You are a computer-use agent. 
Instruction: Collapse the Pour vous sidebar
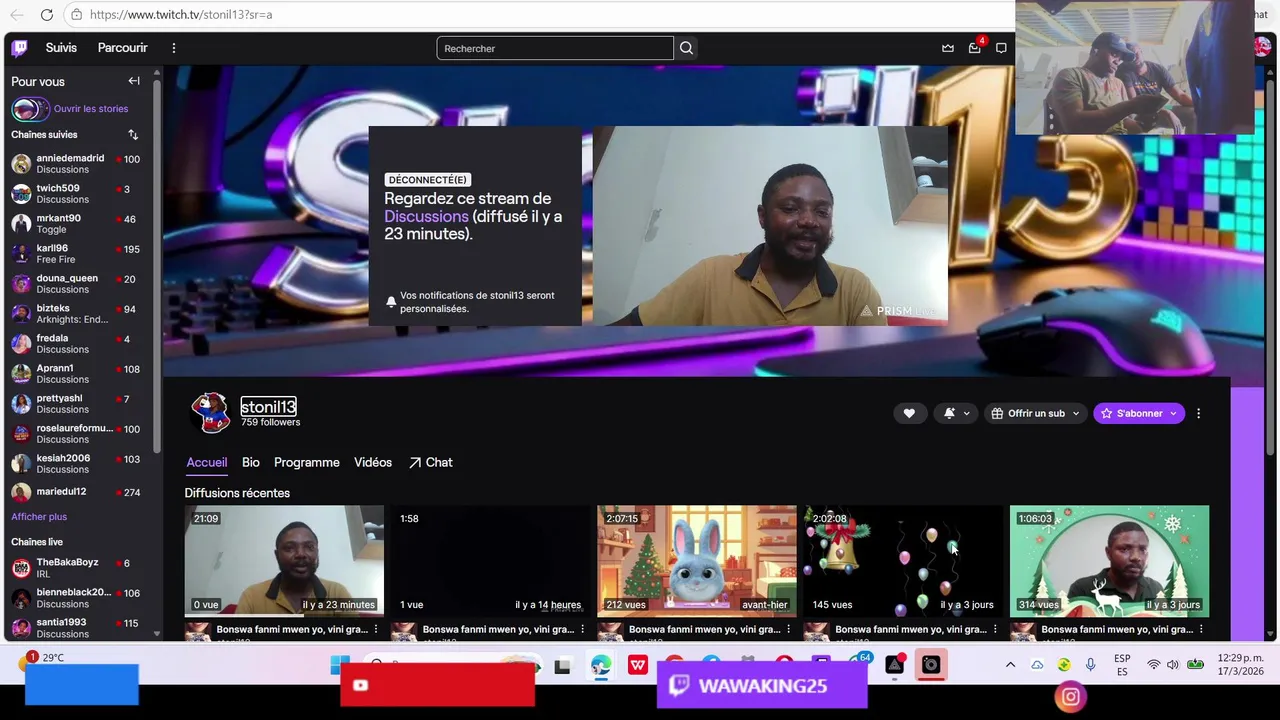(134, 81)
